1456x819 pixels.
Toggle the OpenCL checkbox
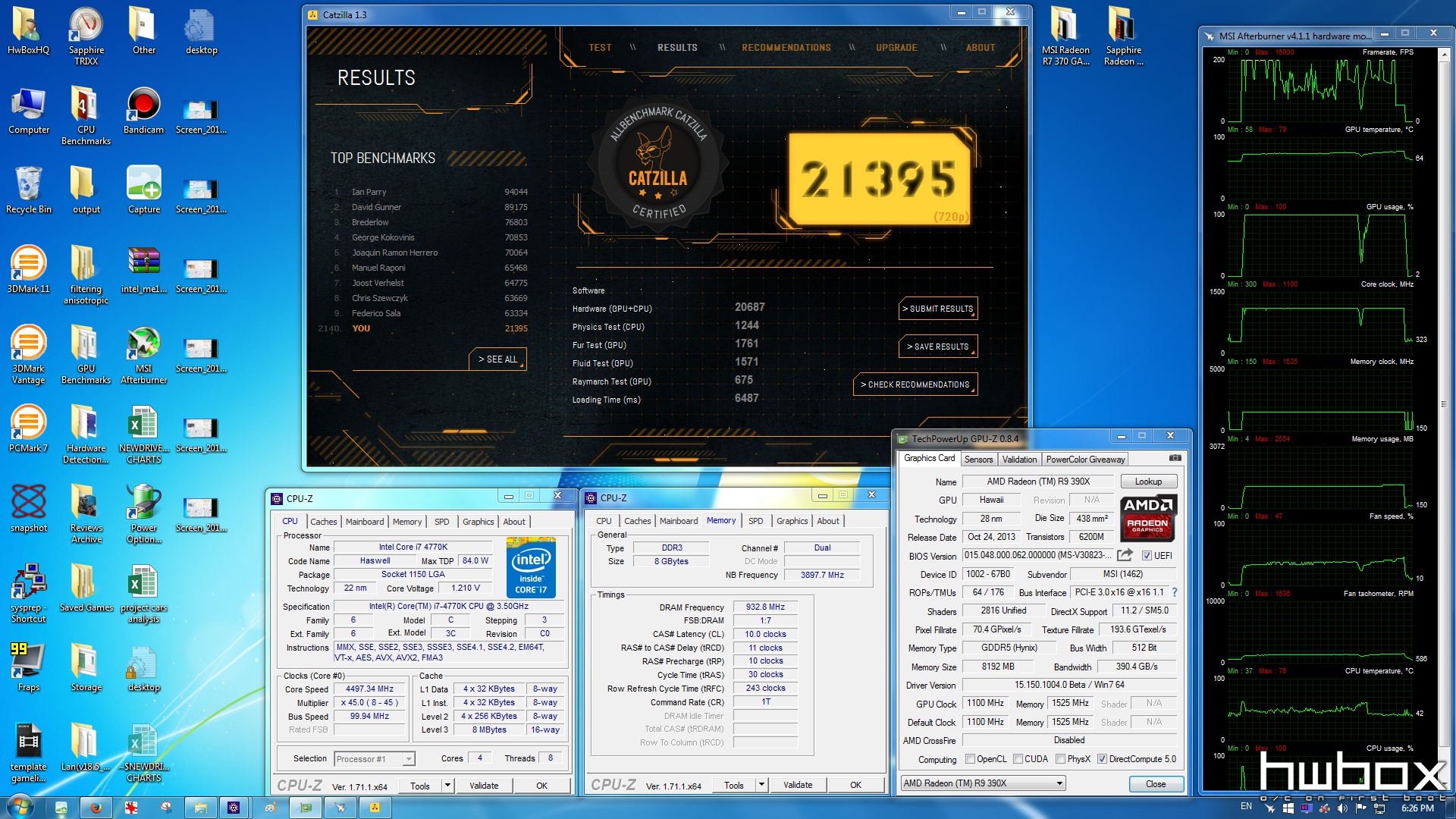[970, 759]
